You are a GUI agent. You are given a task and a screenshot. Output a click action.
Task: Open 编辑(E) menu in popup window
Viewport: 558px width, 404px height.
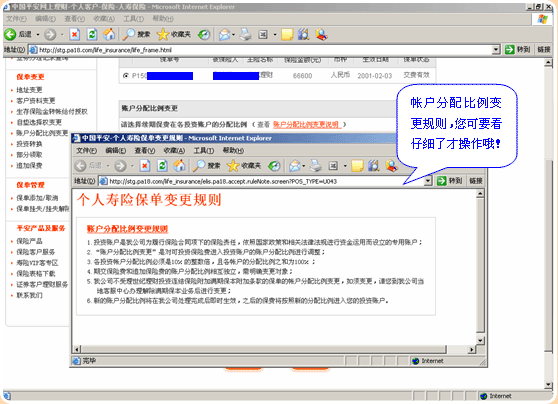[116, 151]
